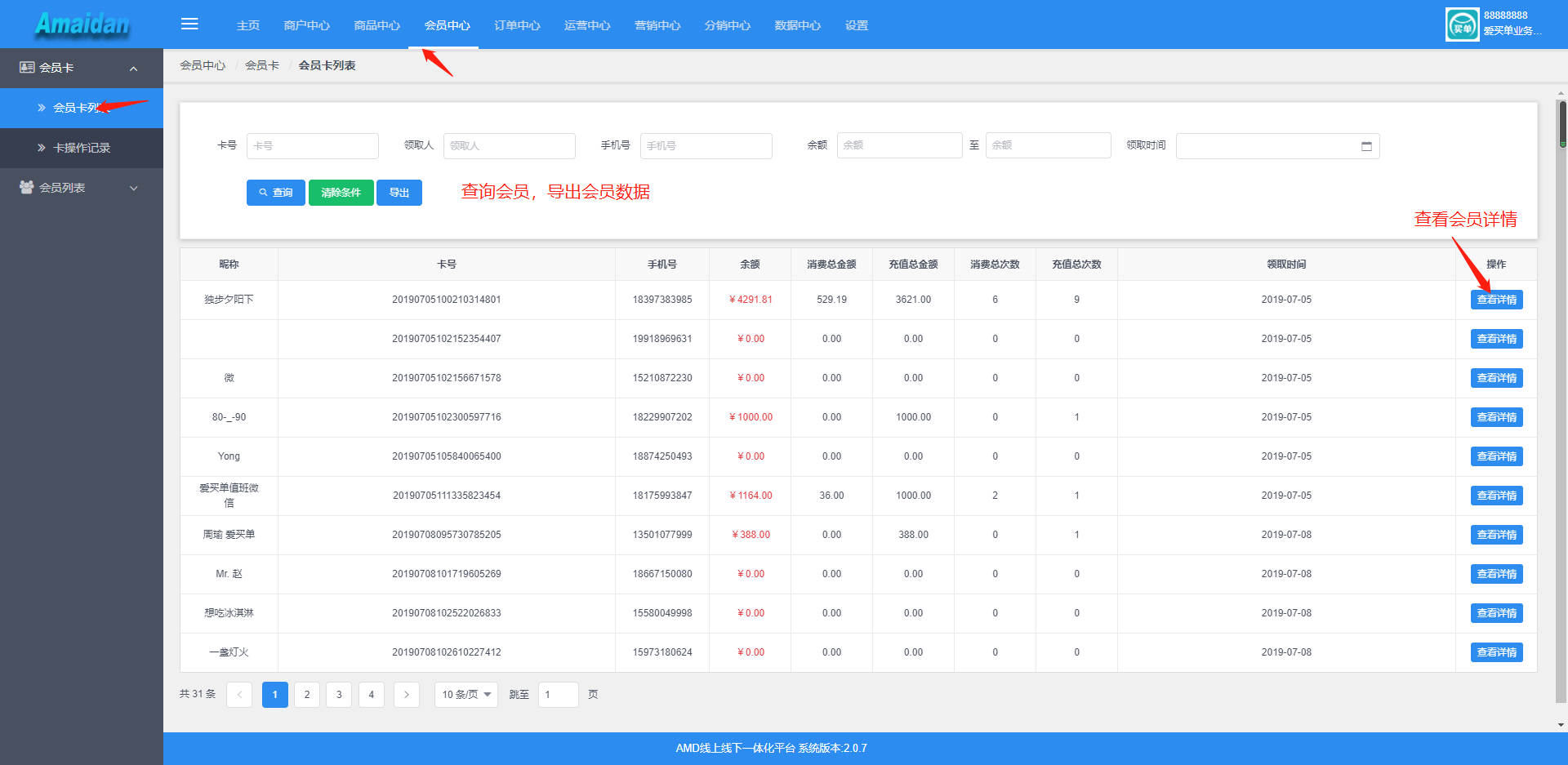Screen dimensions: 1568x765
Task: Click 查看详情 for member Yong
Action: [x=1497, y=456]
